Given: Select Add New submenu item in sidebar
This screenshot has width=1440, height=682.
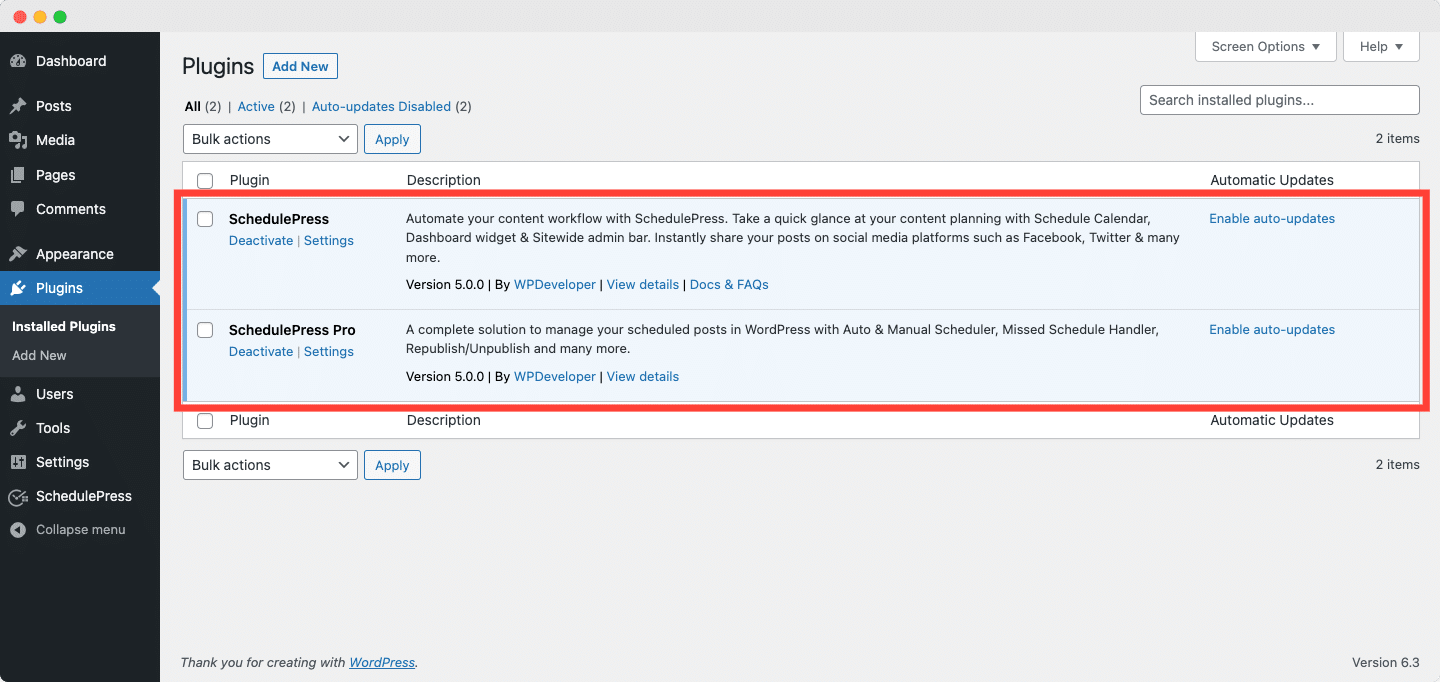Looking at the screenshot, I should pyautogui.click(x=39, y=355).
